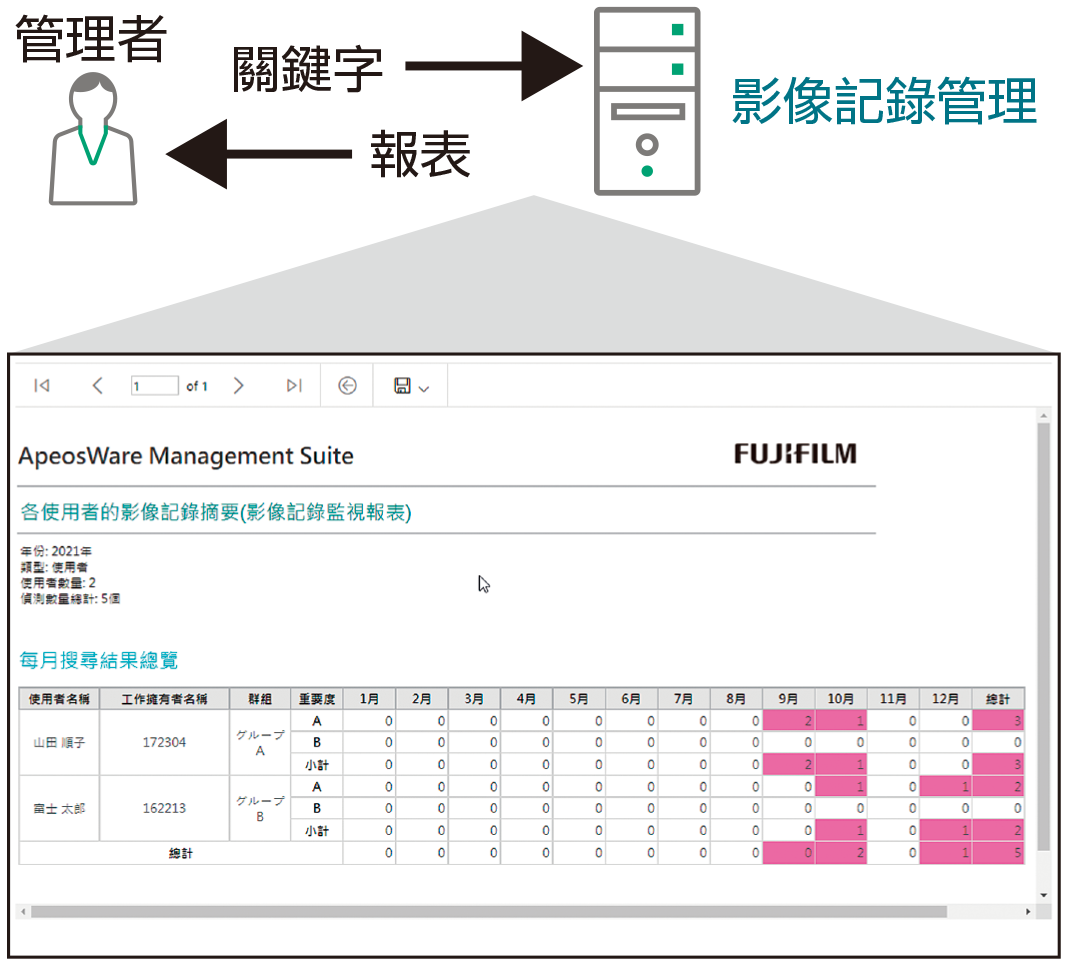Click the '使用者名稱' column header
1068x966 pixels.
click(59, 699)
